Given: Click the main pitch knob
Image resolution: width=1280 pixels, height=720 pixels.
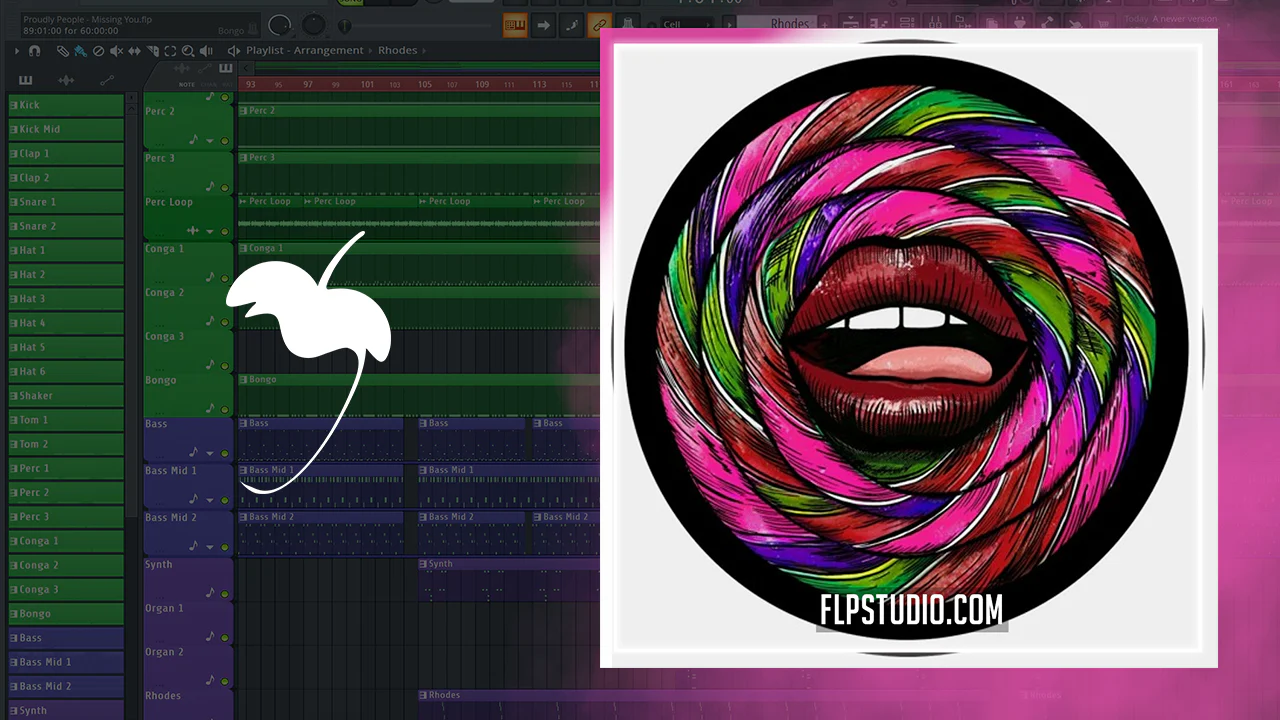Looking at the screenshot, I should pos(314,25).
